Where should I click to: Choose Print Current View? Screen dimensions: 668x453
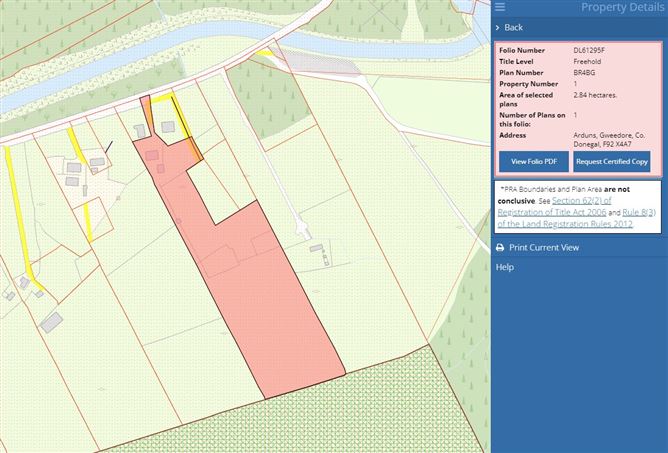(543, 248)
